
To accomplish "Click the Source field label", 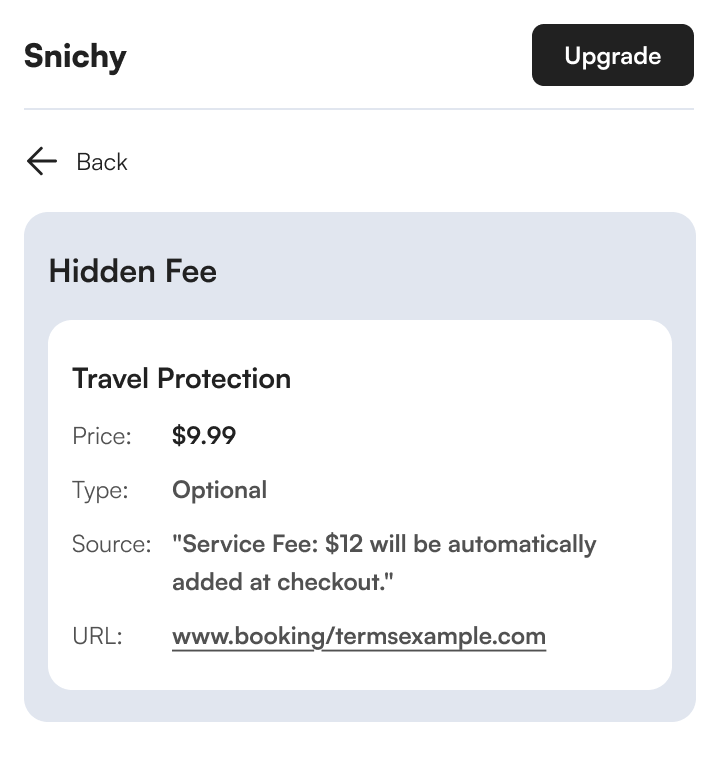I will 111,545.
